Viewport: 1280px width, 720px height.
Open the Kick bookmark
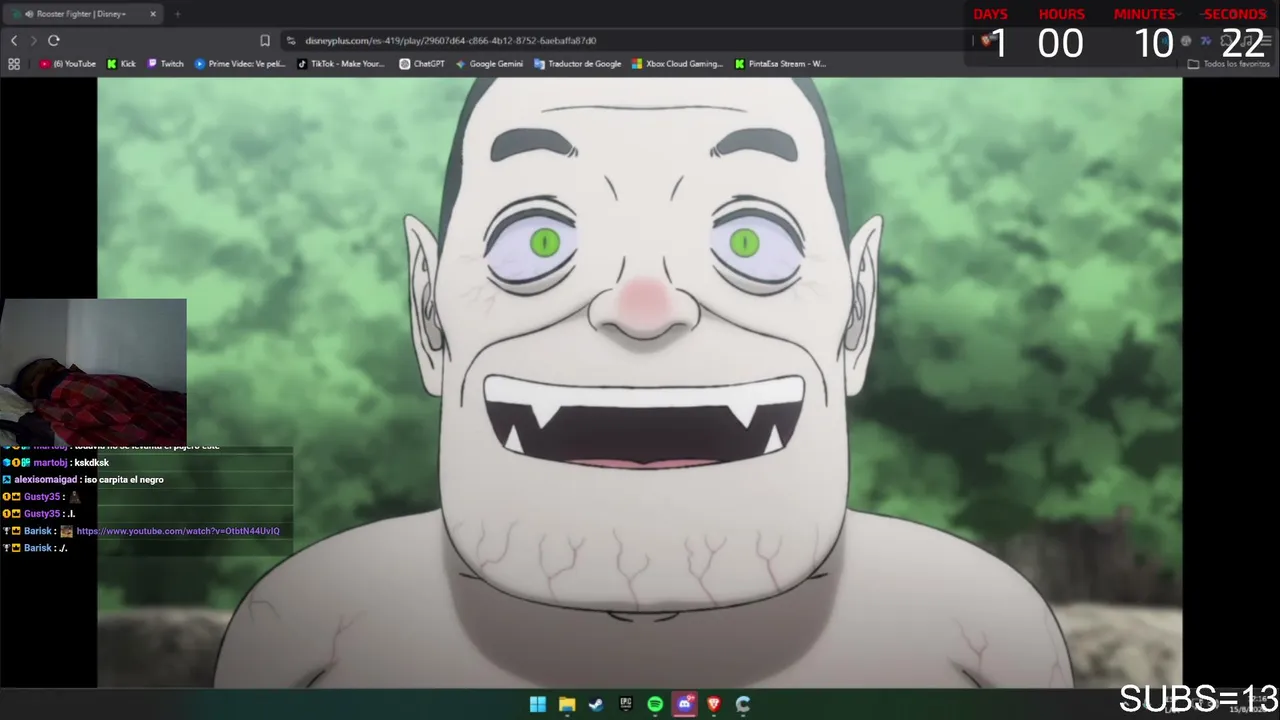[x=121, y=64]
